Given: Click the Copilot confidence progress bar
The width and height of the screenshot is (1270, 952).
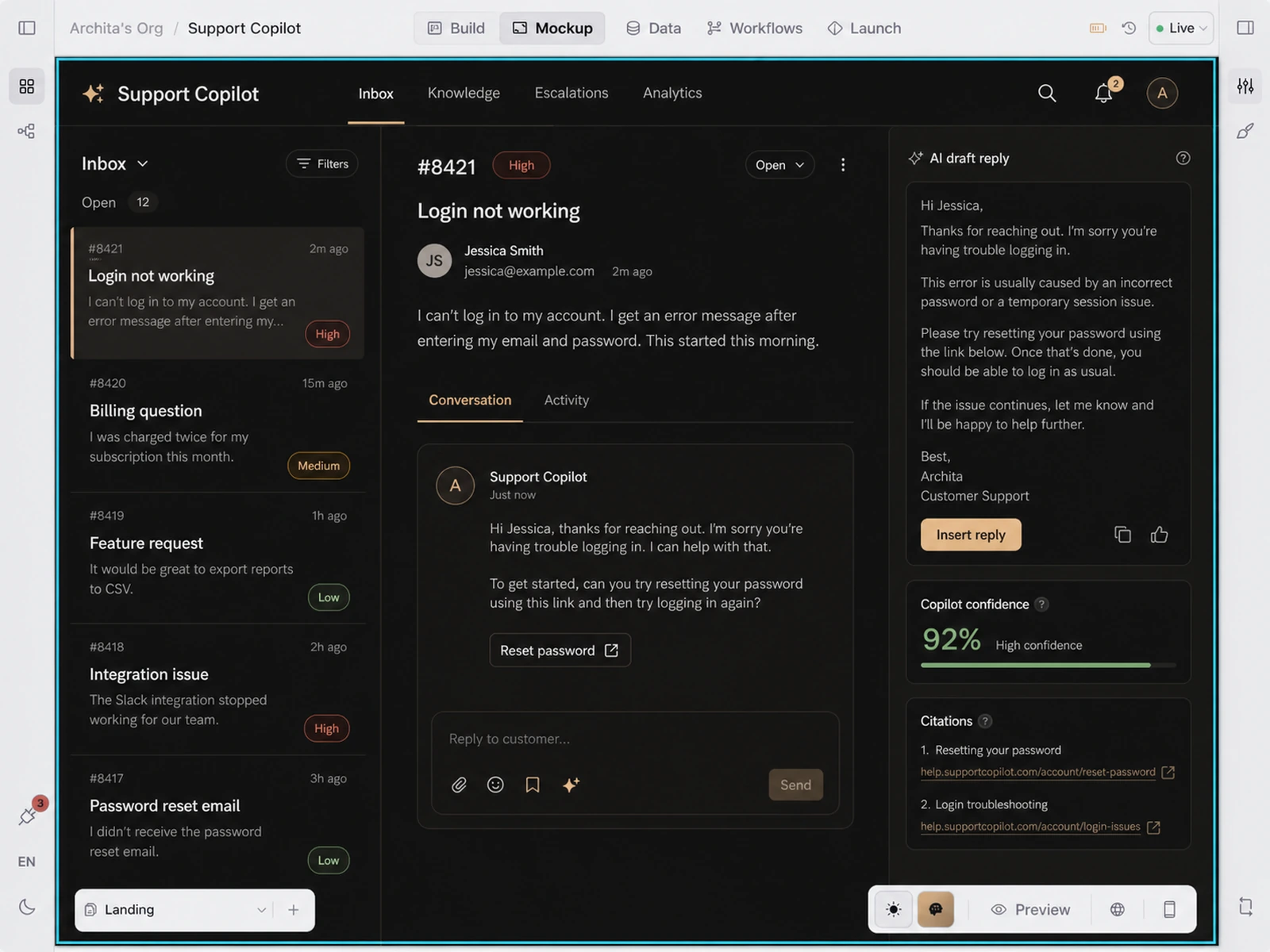Looking at the screenshot, I should point(1048,665).
